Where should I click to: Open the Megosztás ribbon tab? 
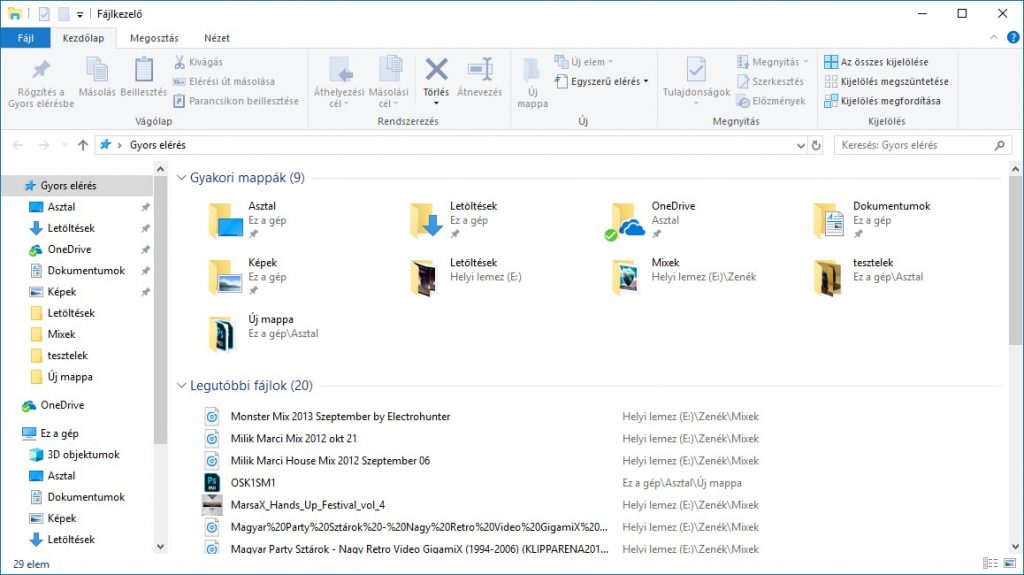[154, 38]
